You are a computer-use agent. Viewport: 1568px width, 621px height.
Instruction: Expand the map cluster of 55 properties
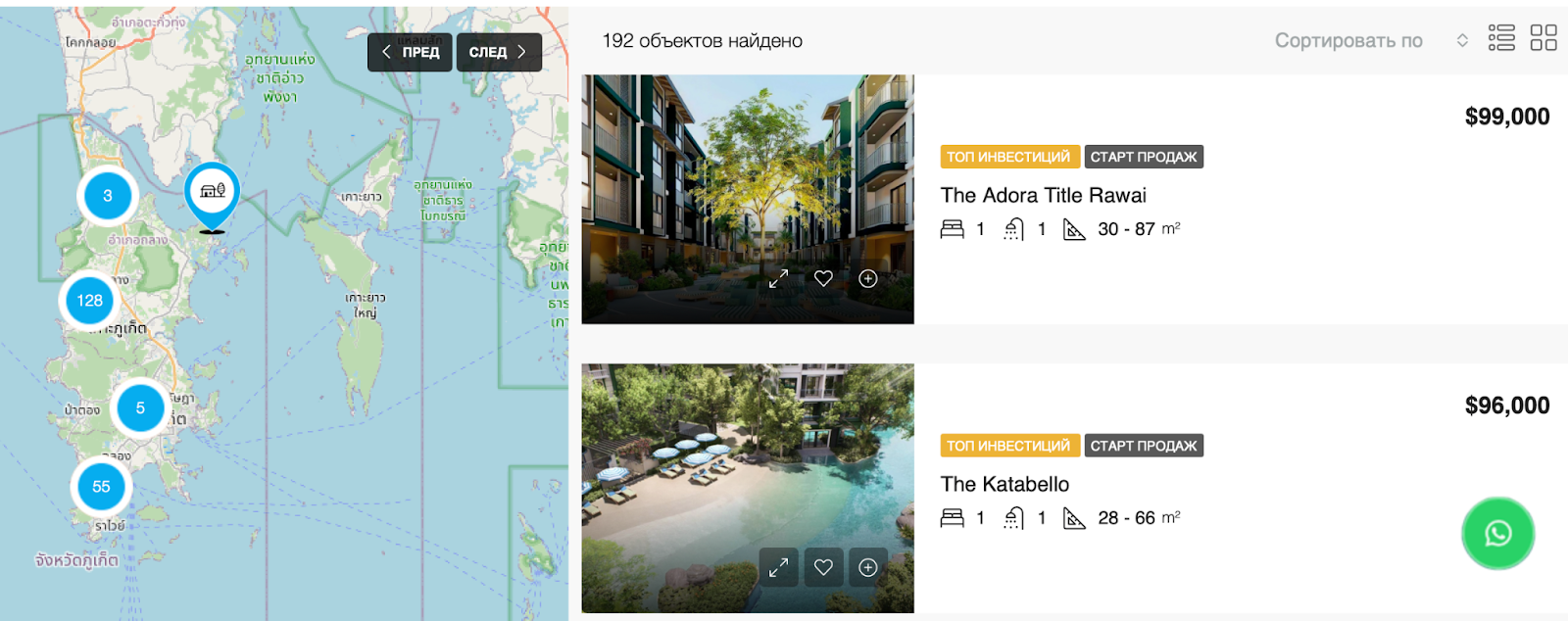(x=101, y=487)
